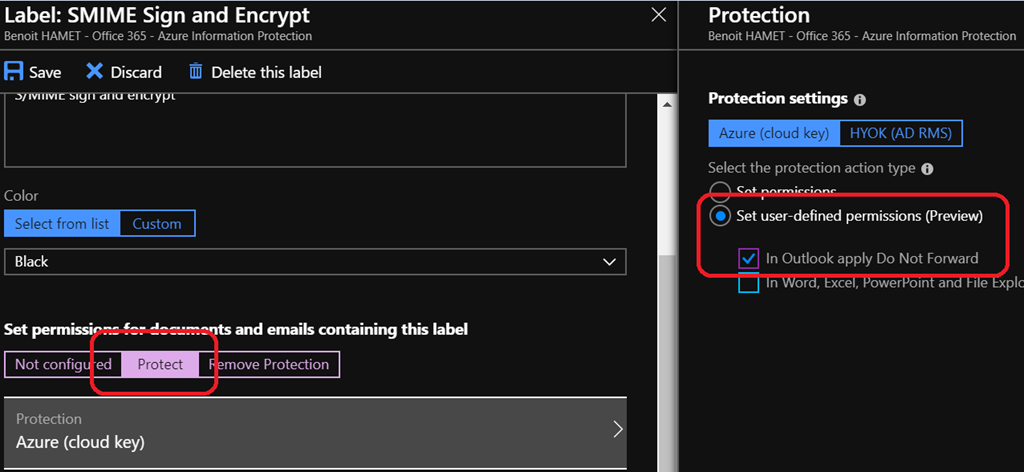Choose the Custom color option

(157, 224)
